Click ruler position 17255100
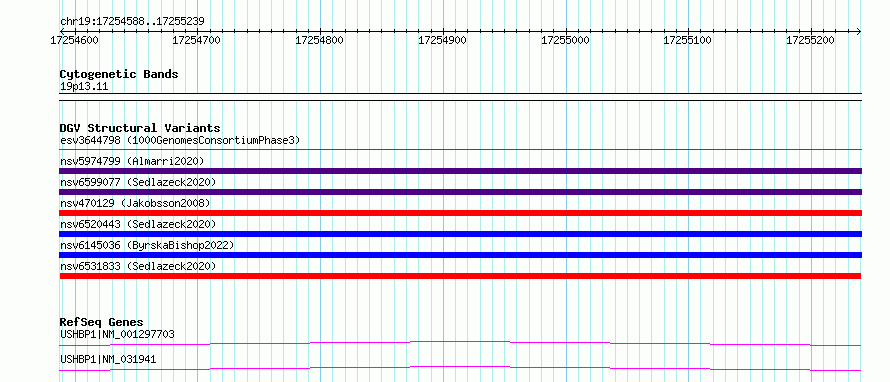Screen dimensions: 890x382 click(x=688, y=40)
